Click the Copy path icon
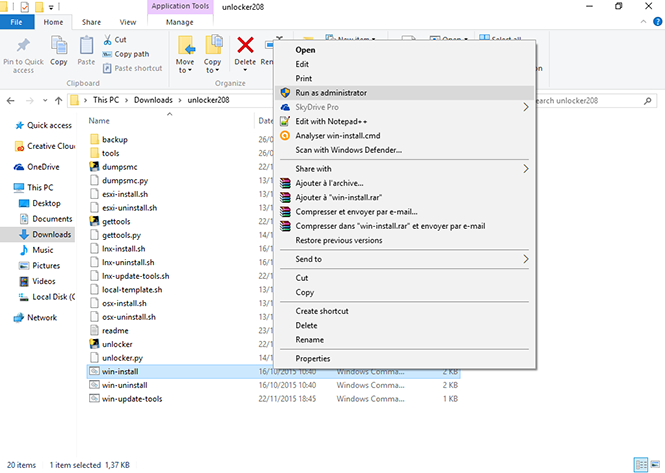The width and height of the screenshot is (665, 473). pyautogui.click(x=107, y=54)
